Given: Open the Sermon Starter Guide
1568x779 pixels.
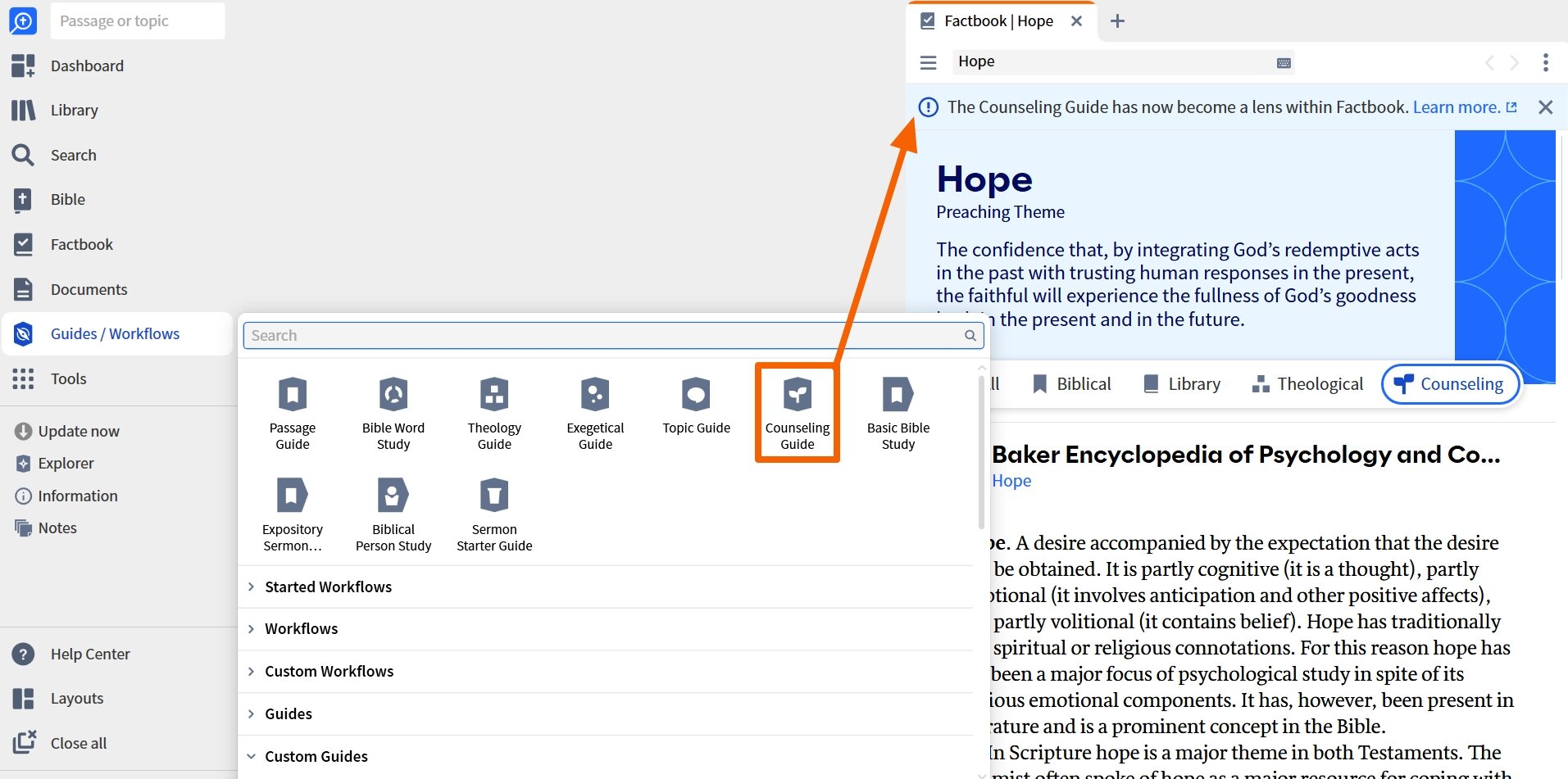Looking at the screenshot, I should tap(494, 515).
